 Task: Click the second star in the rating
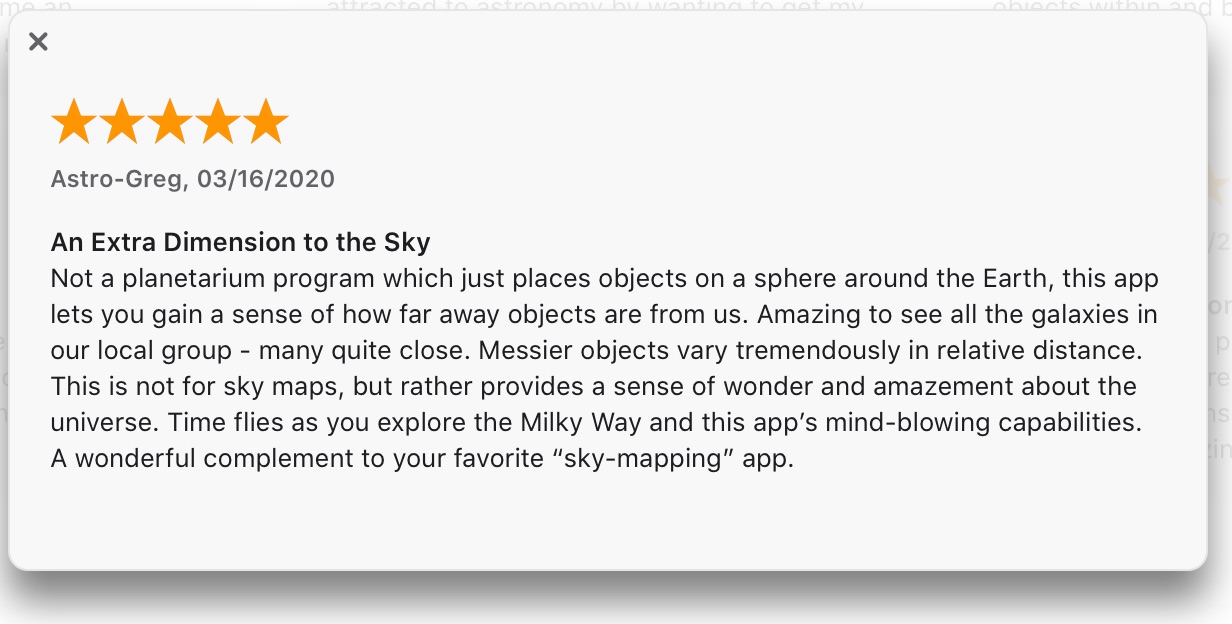coord(122,120)
